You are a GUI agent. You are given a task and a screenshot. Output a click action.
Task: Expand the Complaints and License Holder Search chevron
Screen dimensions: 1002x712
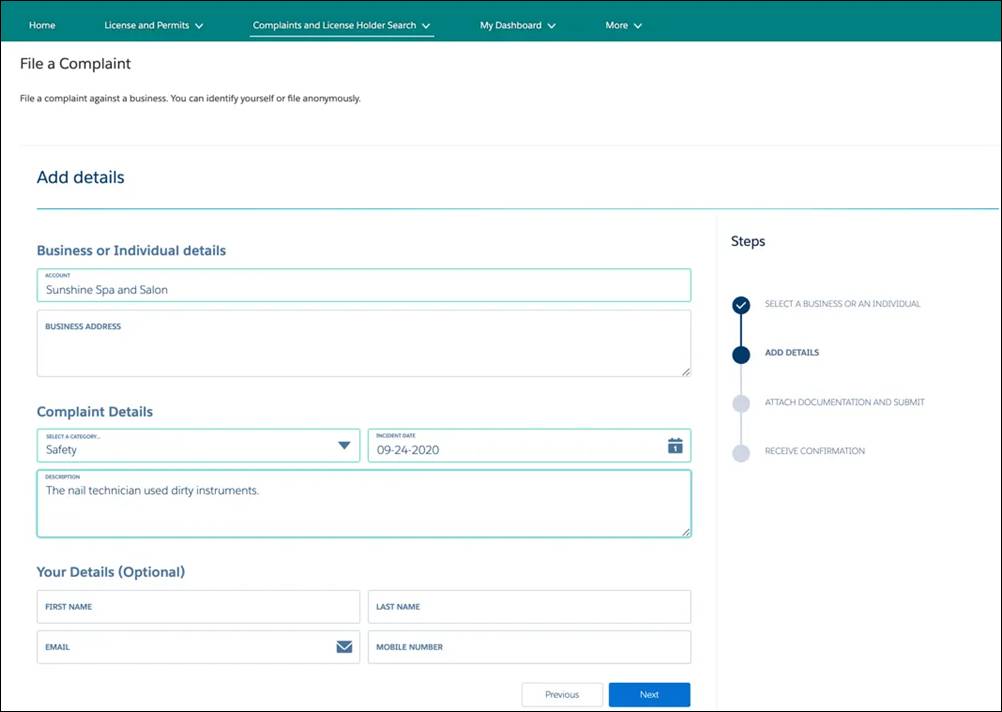click(426, 26)
